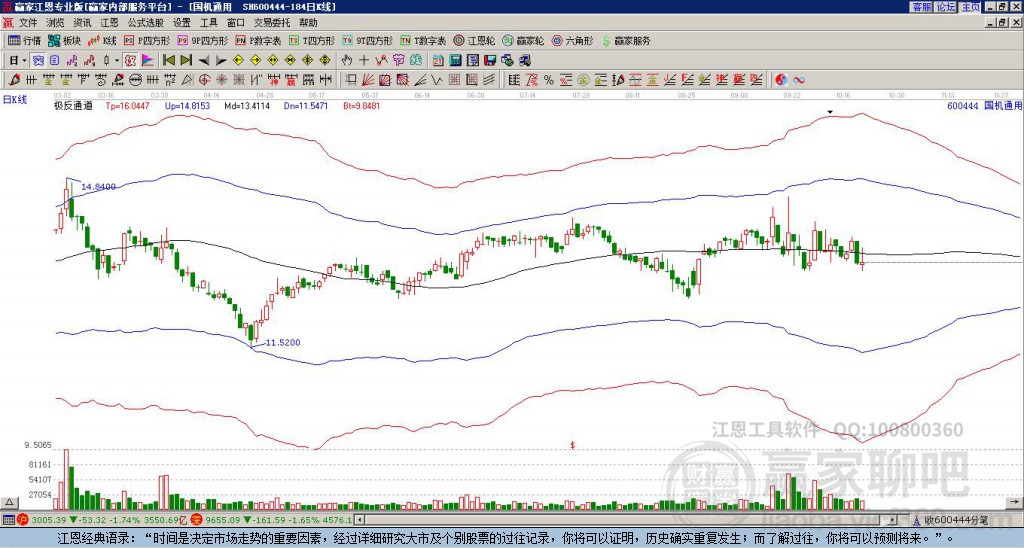Open the T数字表 tool
Image resolution: width=1024 pixels, height=548 pixels.
click(423, 40)
